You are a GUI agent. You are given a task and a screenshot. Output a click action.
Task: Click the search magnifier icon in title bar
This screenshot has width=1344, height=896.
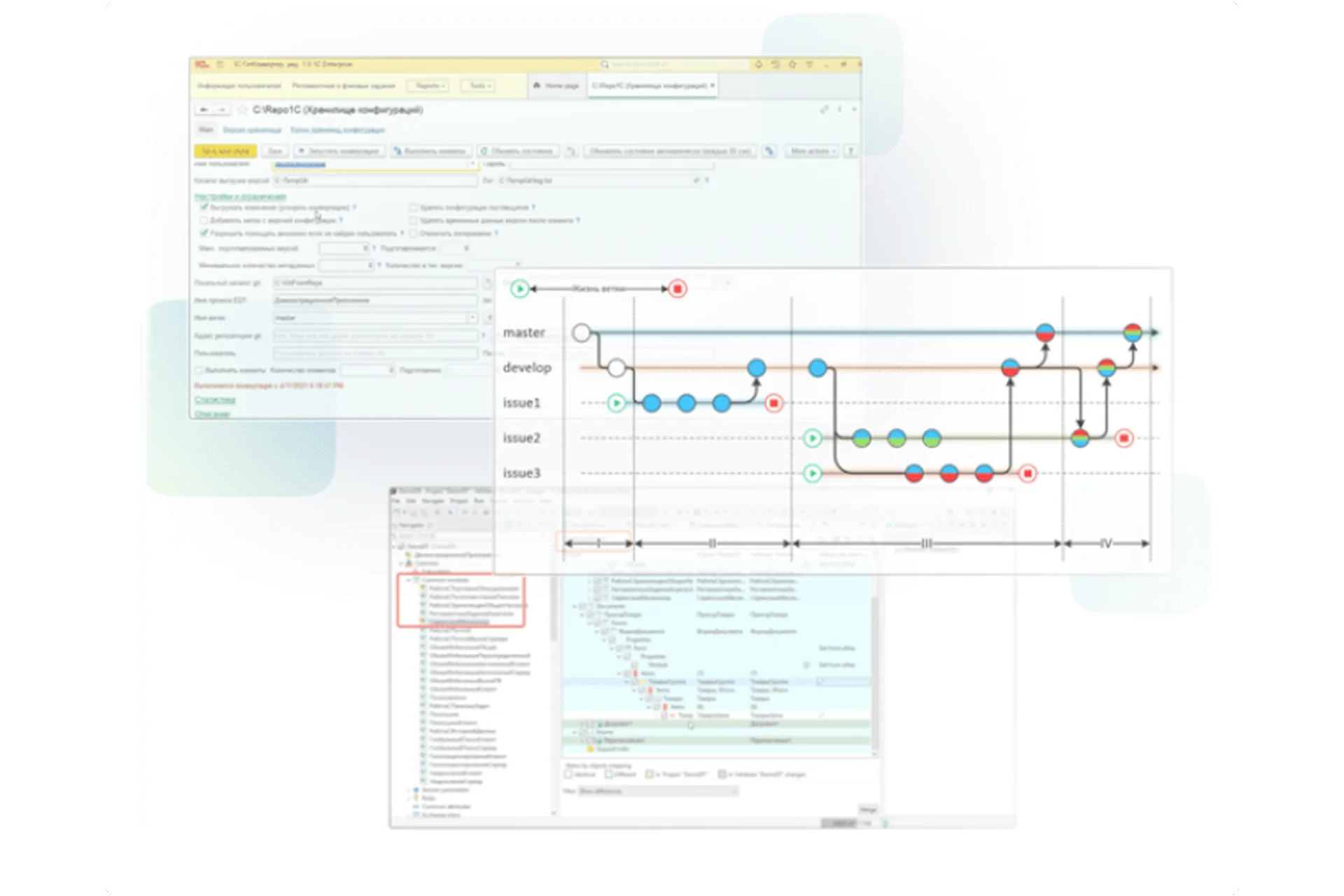[x=604, y=64]
